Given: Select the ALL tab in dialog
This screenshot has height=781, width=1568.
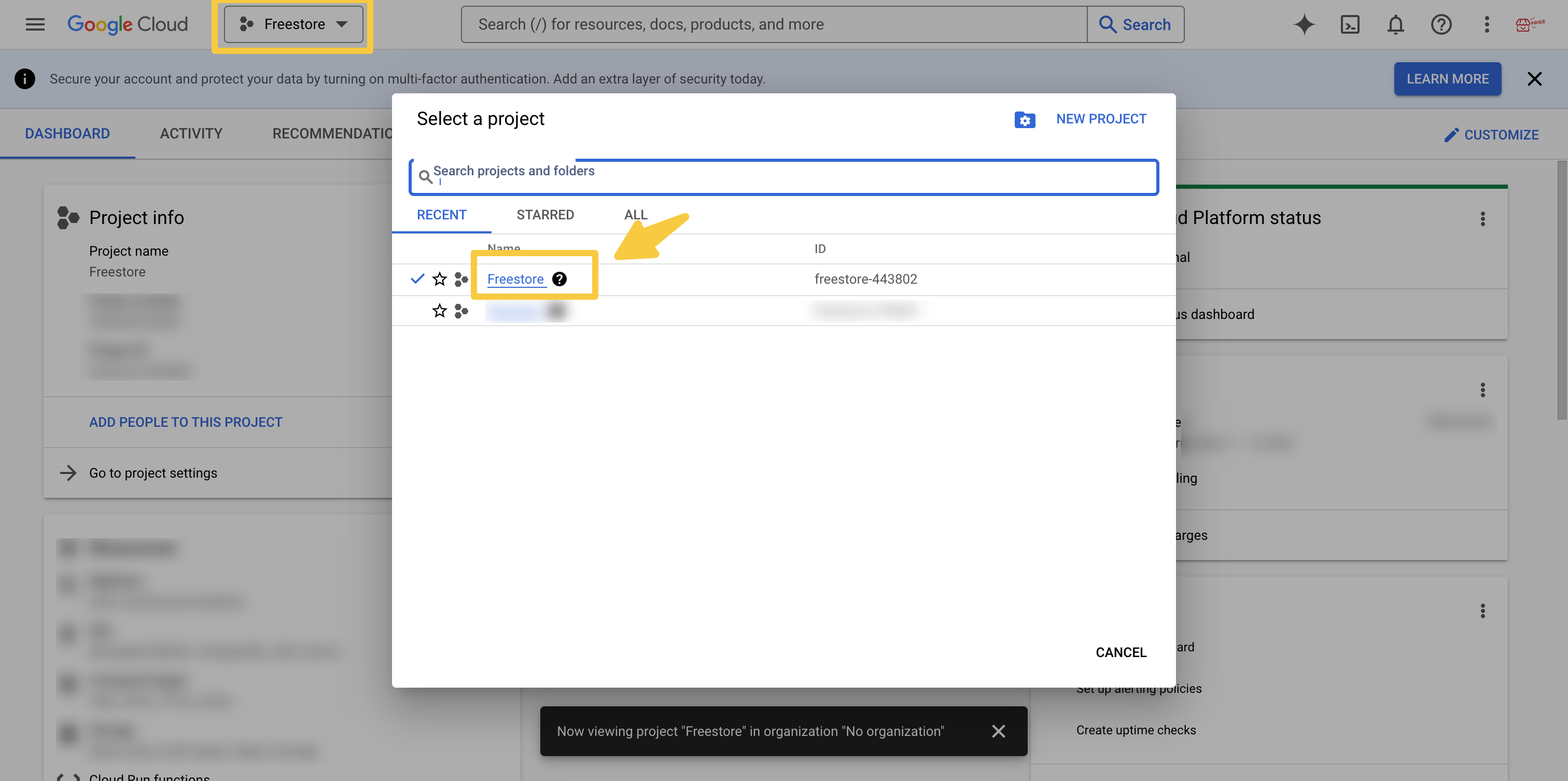Looking at the screenshot, I should coord(636,215).
